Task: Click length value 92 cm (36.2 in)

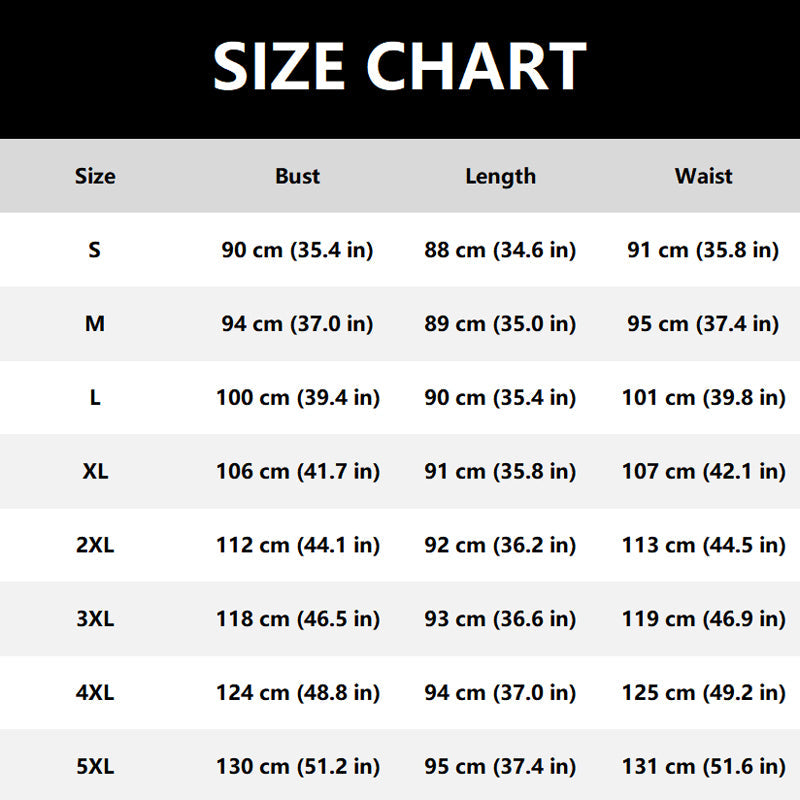Action: (x=500, y=545)
